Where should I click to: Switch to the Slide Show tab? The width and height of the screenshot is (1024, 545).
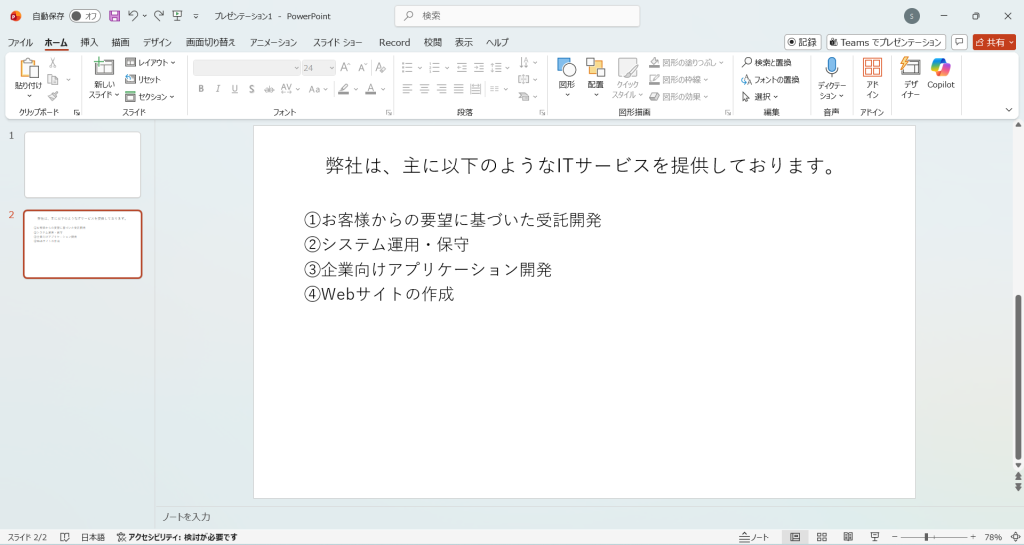pos(337,43)
